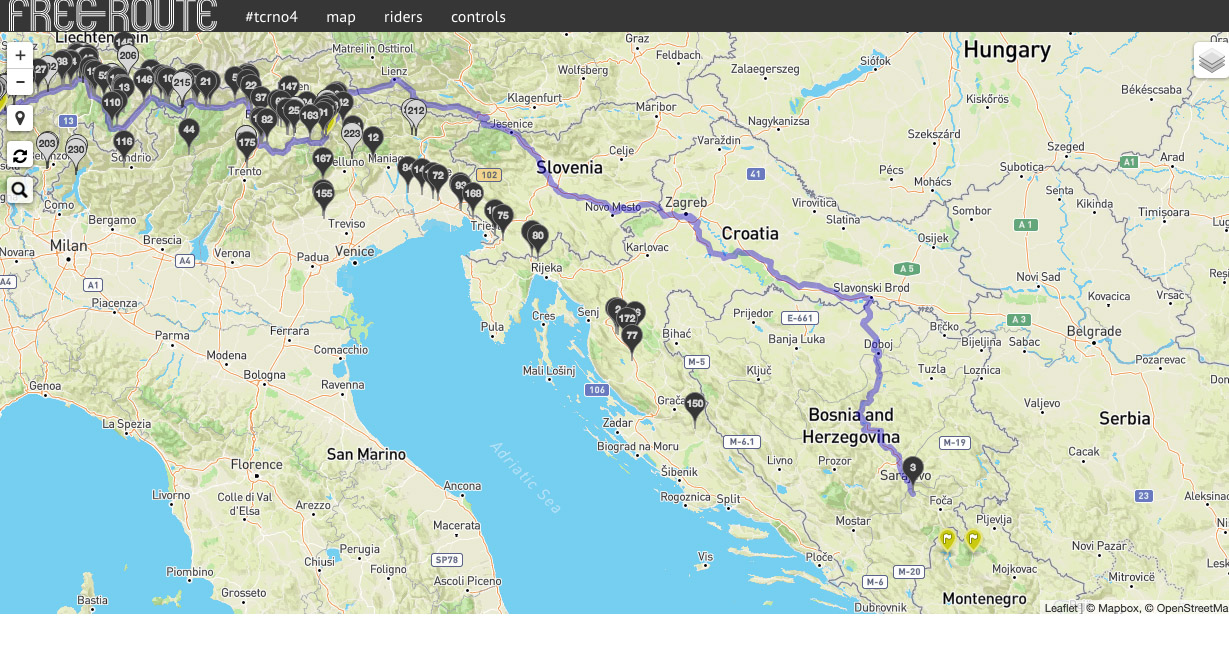Click the location pin control button

tap(20, 118)
